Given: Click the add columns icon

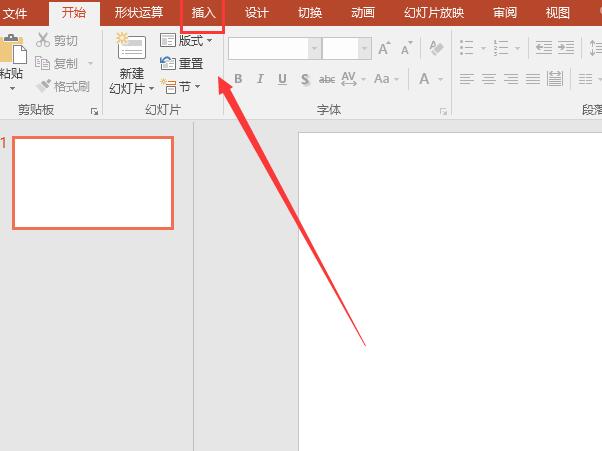Looking at the screenshot, I should tap(586, 79).
